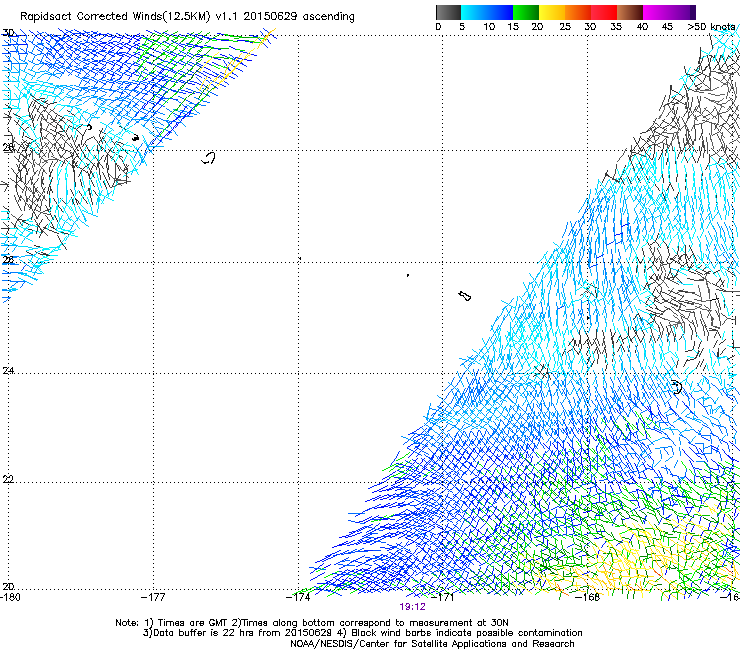The image size is (740, 650).
Task: Click the '35' label under the color scale
Action: click(x=616, y=27)
